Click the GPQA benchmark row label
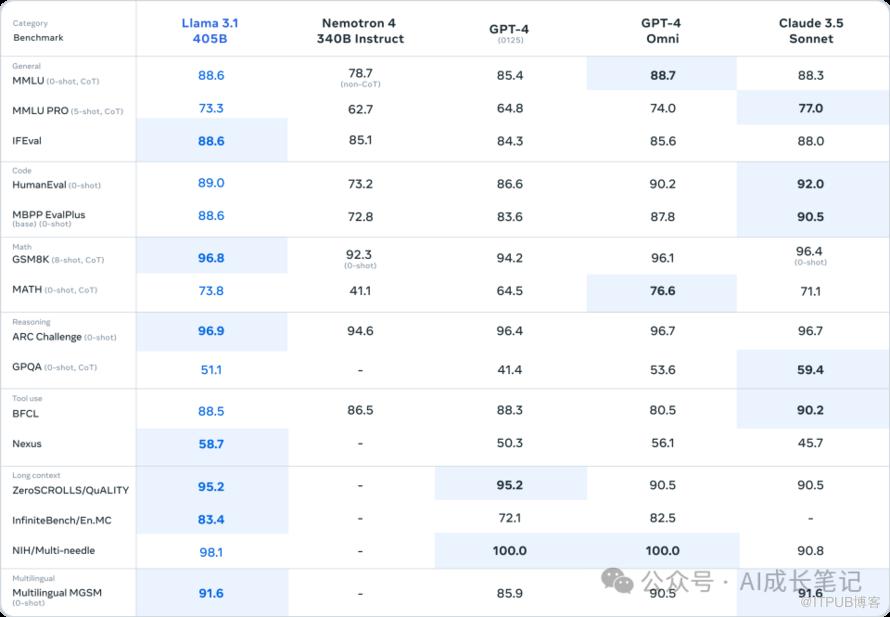Viewport: 890px width, 617px height. coord(54,367)
